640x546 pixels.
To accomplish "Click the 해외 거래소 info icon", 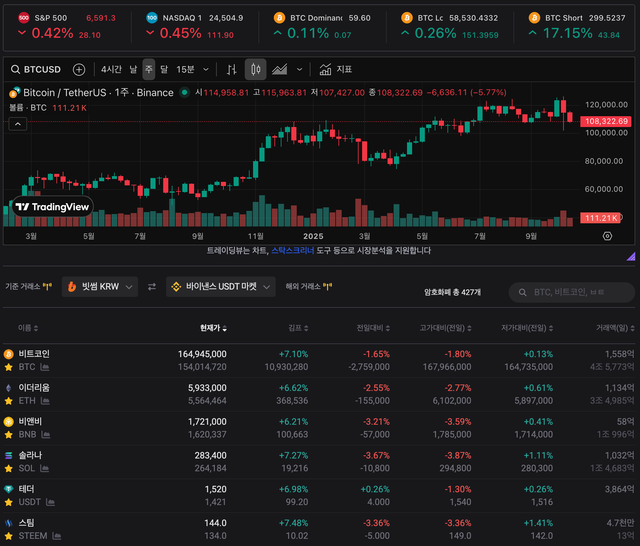I will coord(327,287).
